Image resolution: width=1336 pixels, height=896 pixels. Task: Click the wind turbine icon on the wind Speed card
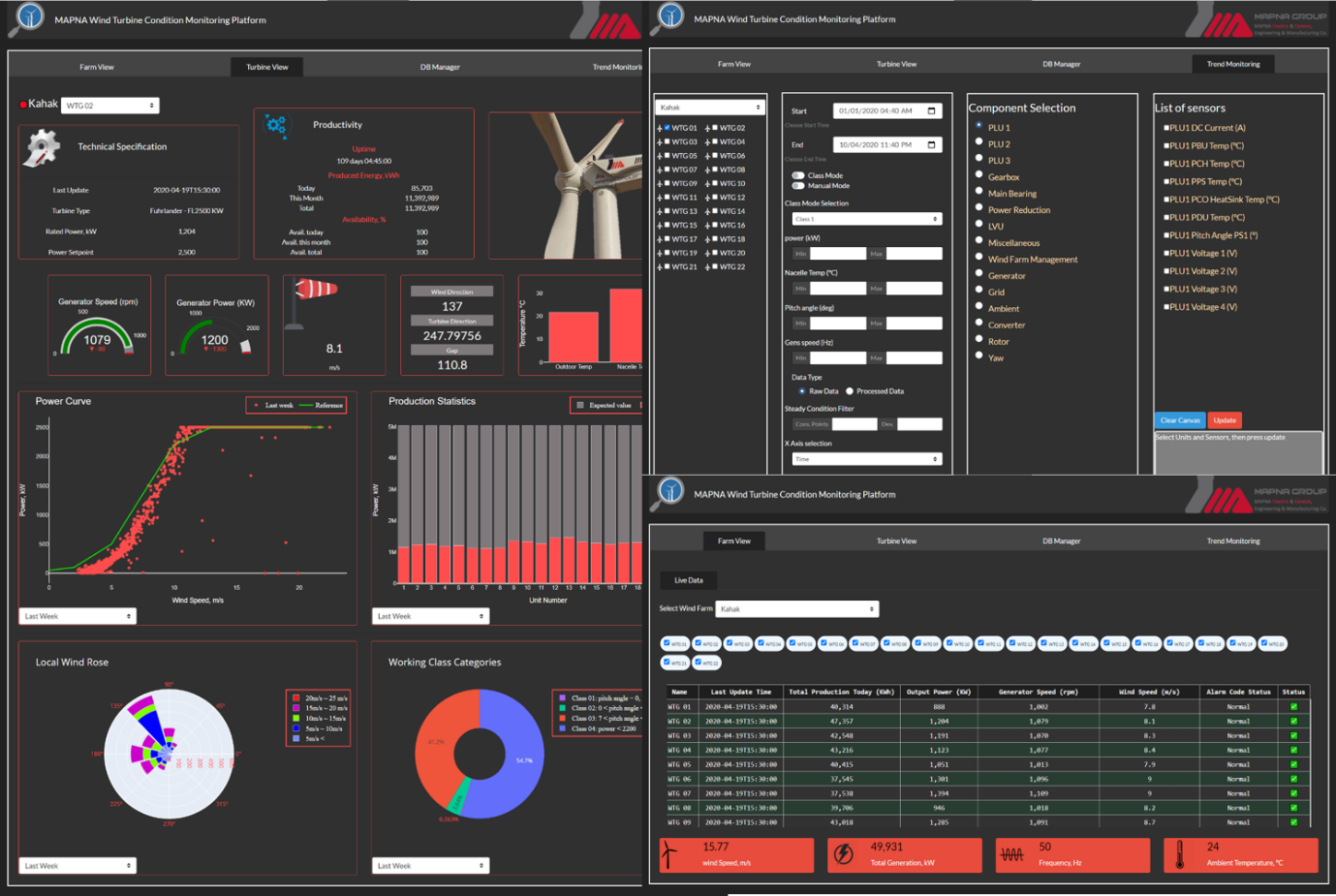669,853
